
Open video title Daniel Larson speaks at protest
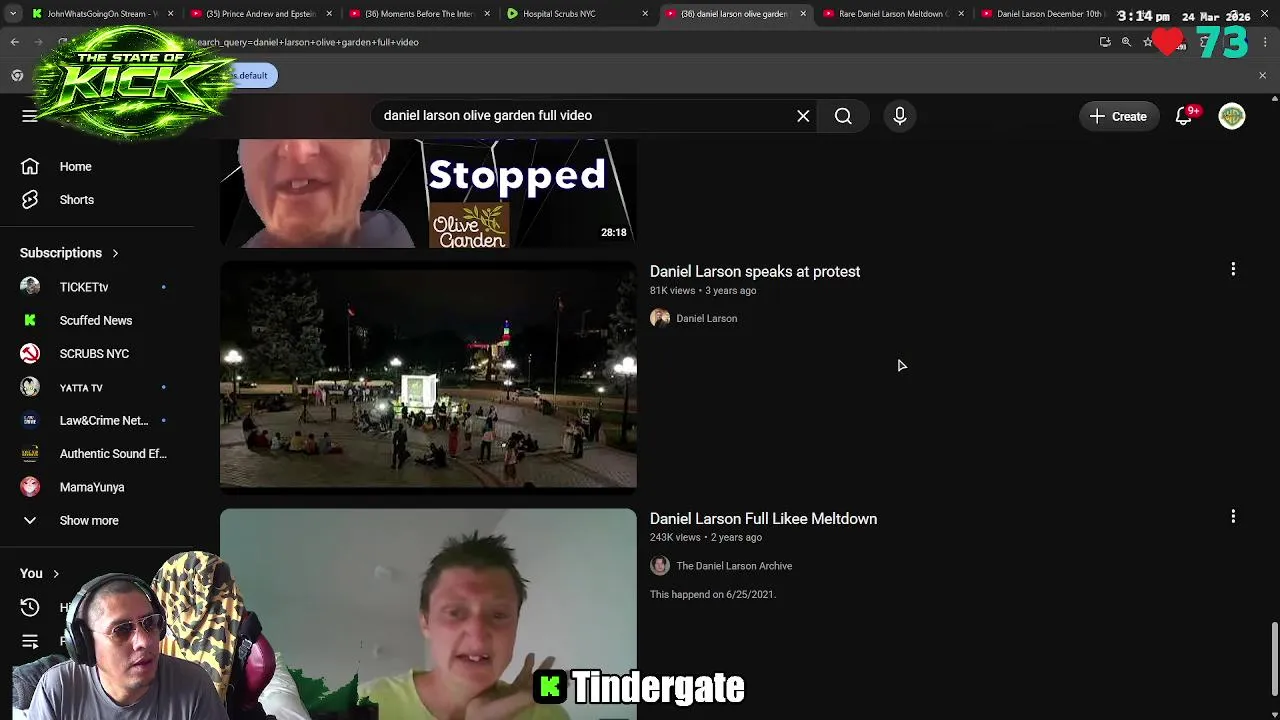tap(755, 272)
